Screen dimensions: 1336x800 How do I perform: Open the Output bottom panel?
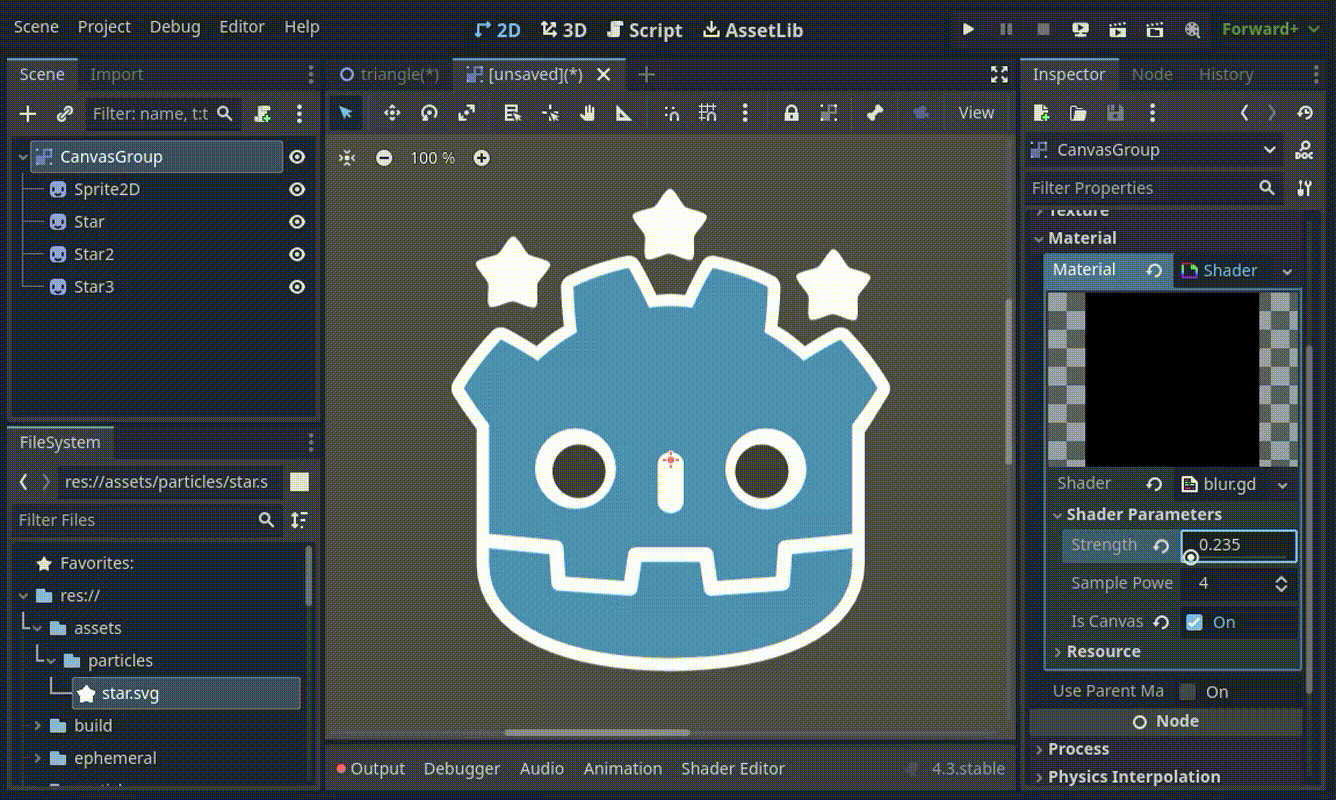[371, 769]
